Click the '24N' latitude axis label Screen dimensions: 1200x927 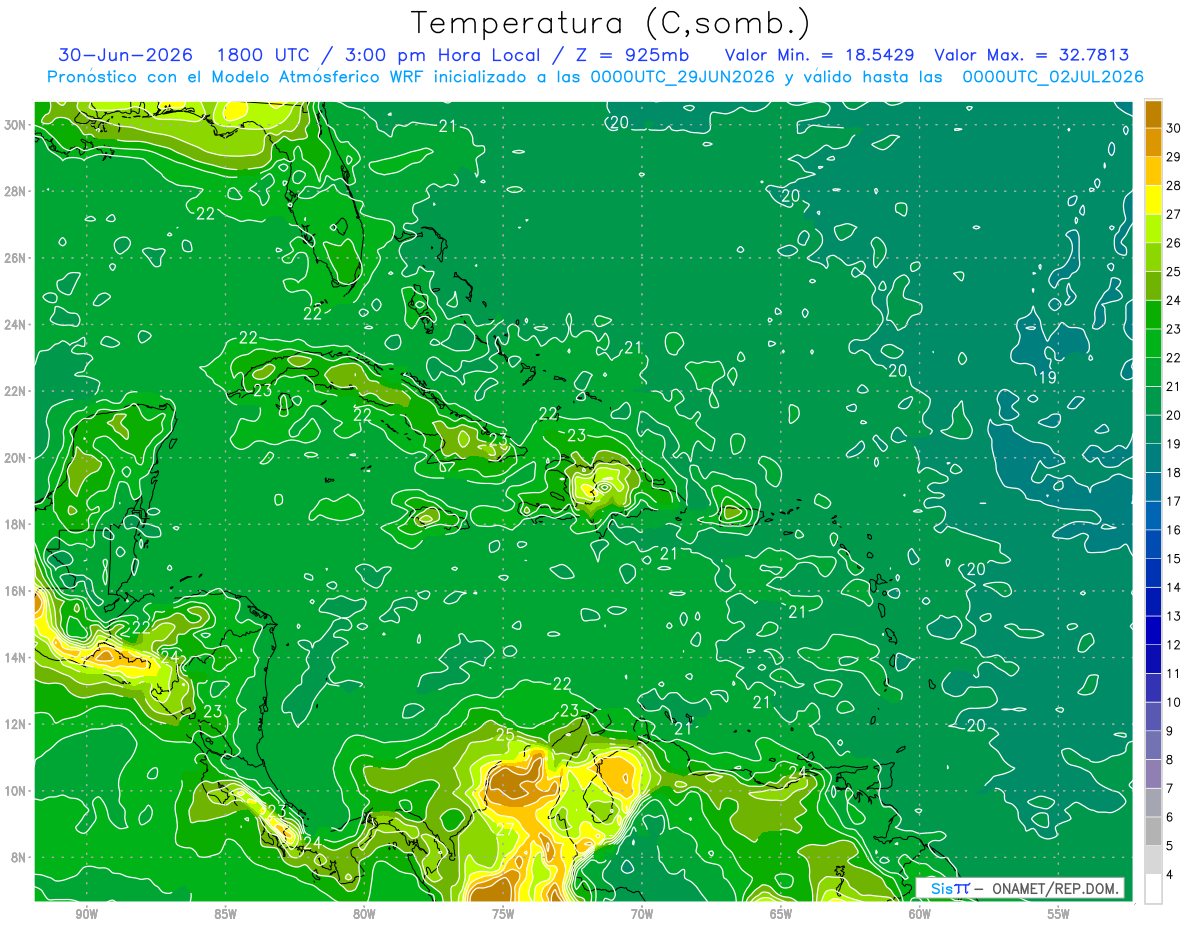(x=16, y=325)
